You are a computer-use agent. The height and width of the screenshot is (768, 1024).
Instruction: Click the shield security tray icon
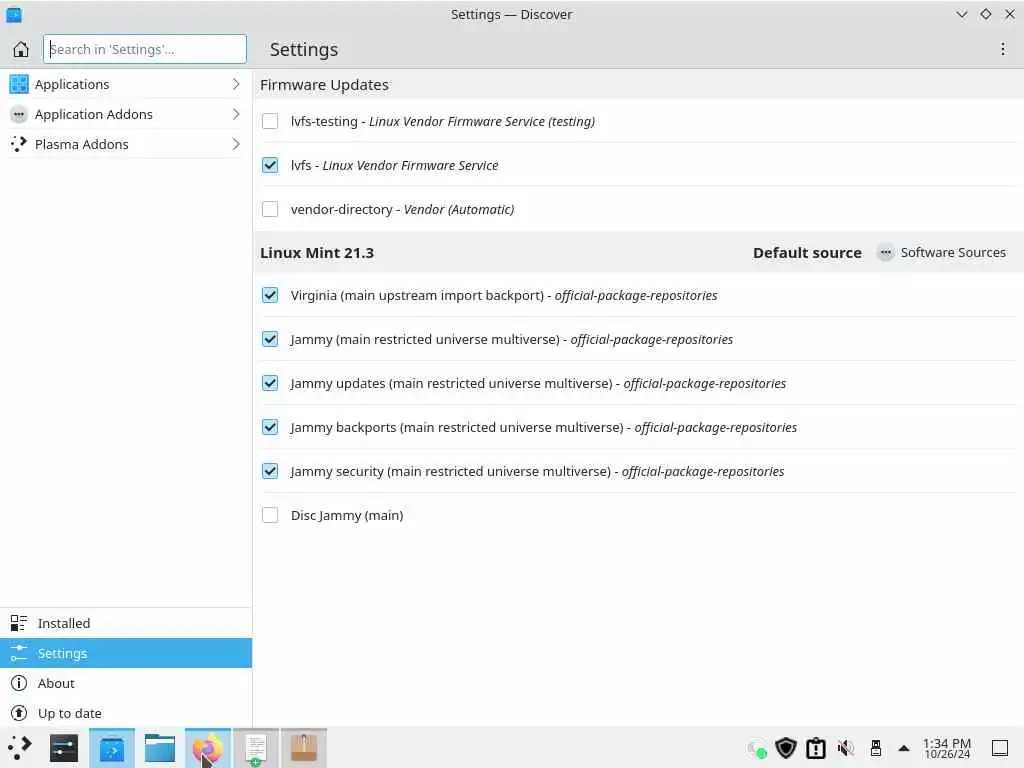point(786,748)
